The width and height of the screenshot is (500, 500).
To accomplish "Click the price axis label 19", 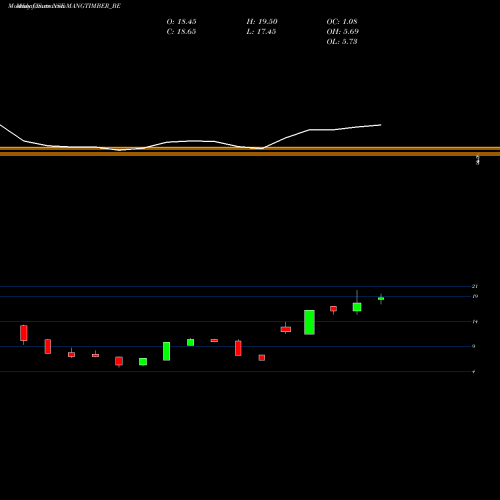I will pos(475,296).
